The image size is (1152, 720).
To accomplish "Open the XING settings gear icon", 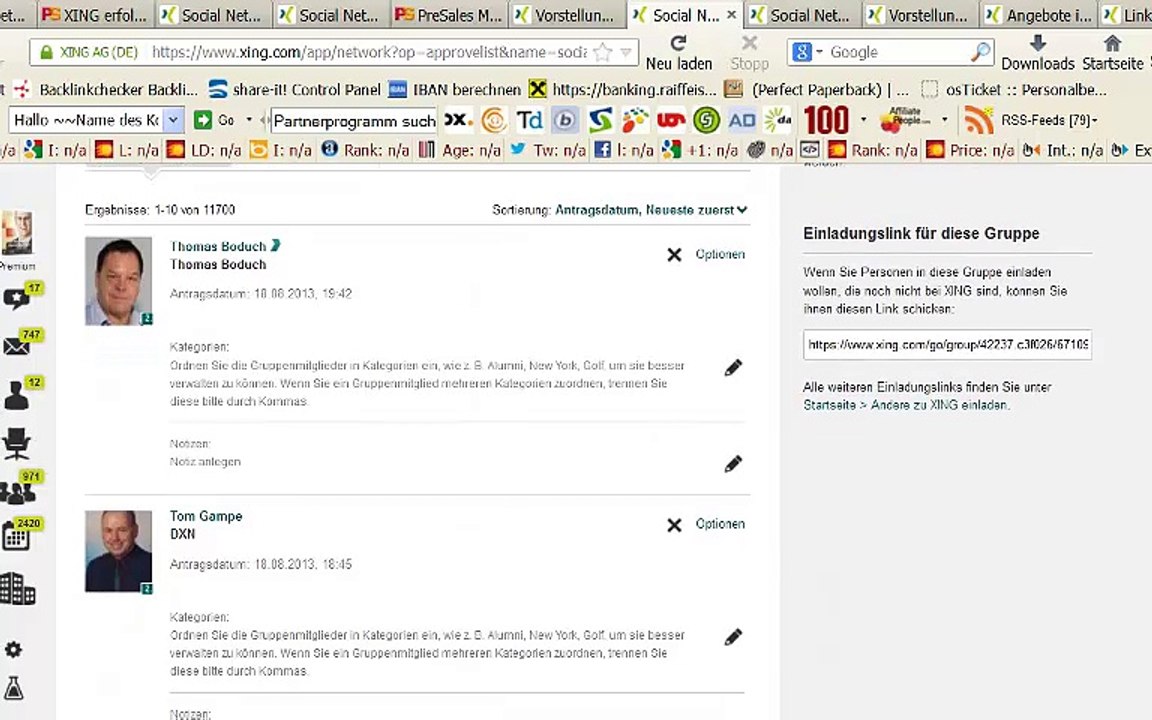I will (x=13, y=649).
